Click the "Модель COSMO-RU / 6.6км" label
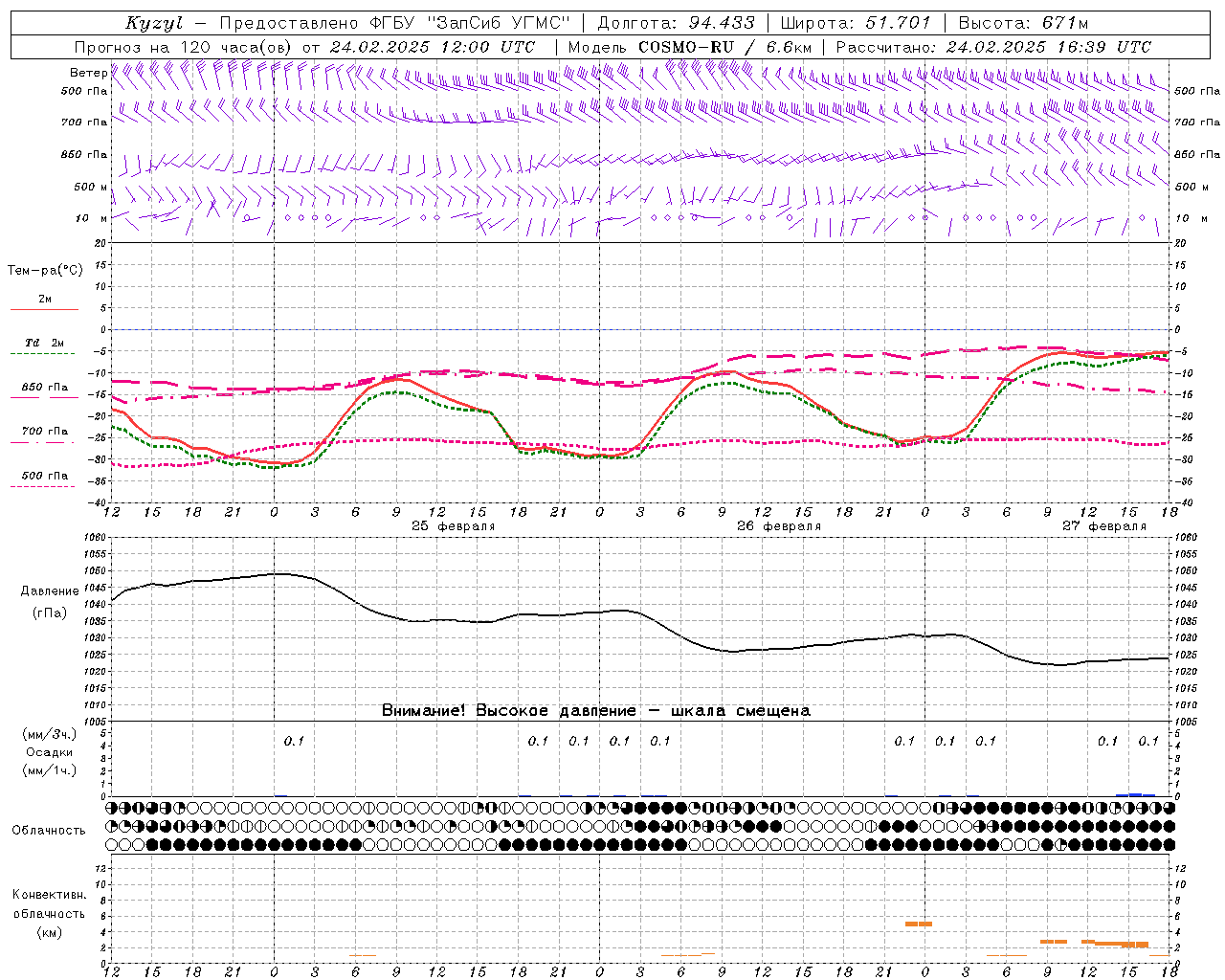Viewport: 1225px width, 980px height. coord(690,47)
